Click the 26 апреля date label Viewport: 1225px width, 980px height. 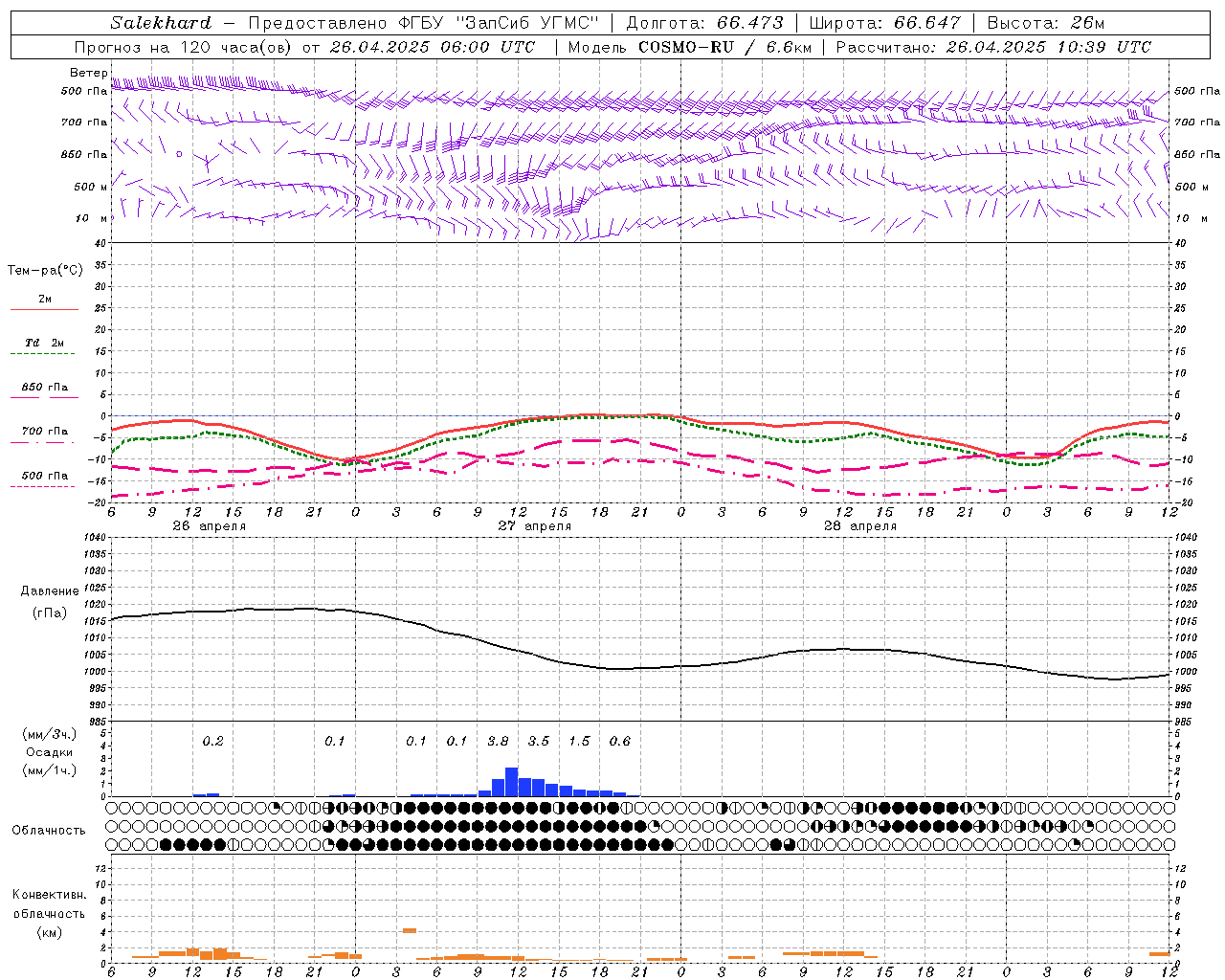209,526
